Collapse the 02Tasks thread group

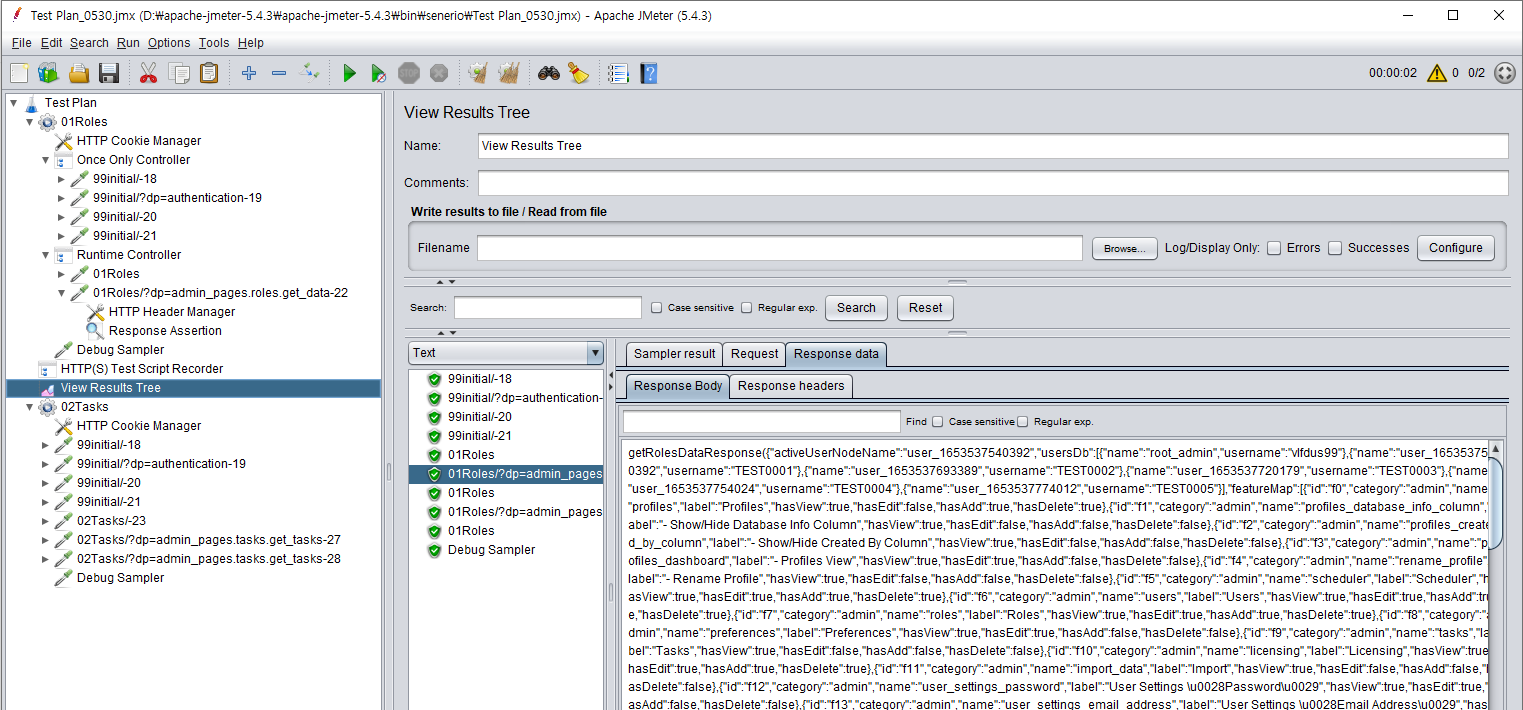coord(29,407)
